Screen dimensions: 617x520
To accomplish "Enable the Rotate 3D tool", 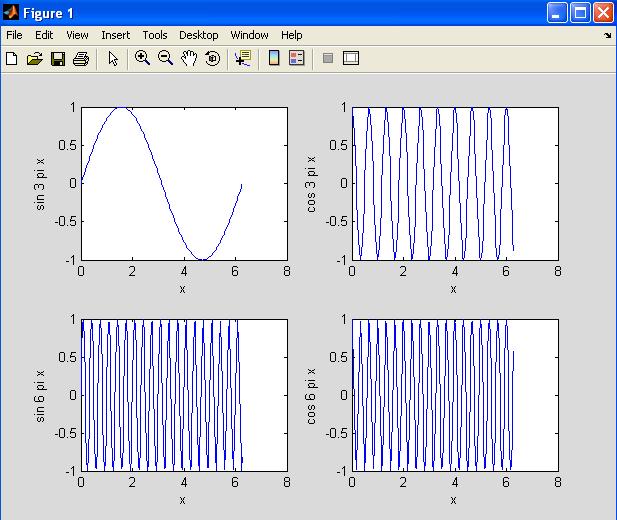I will (212, 58).
